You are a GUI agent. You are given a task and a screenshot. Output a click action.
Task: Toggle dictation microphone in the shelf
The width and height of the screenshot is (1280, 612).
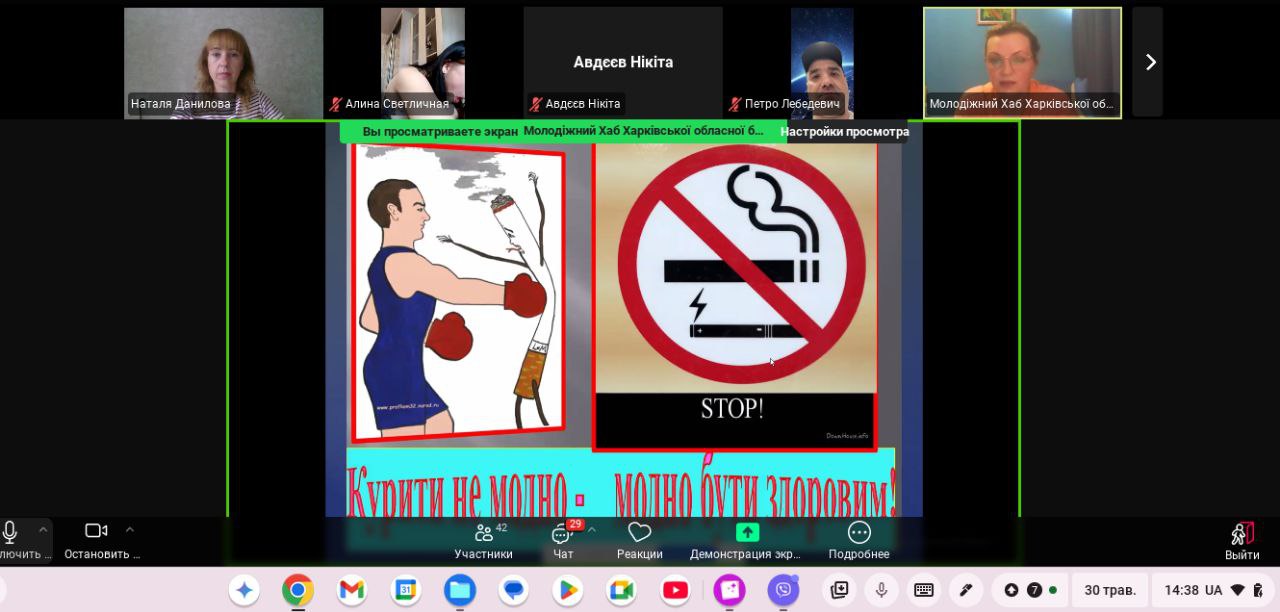882,590
